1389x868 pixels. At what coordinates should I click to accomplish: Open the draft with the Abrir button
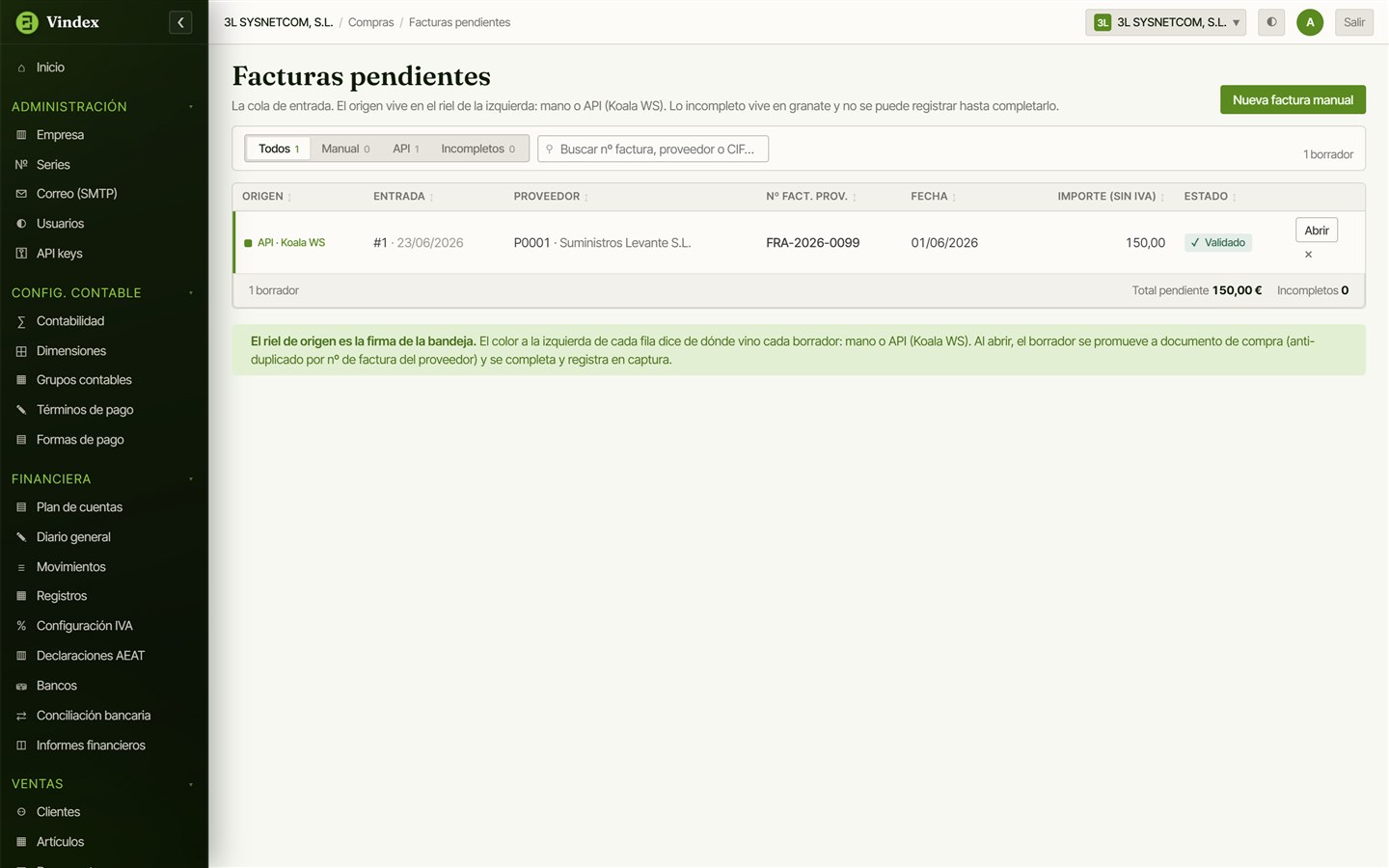[1317, 231]
